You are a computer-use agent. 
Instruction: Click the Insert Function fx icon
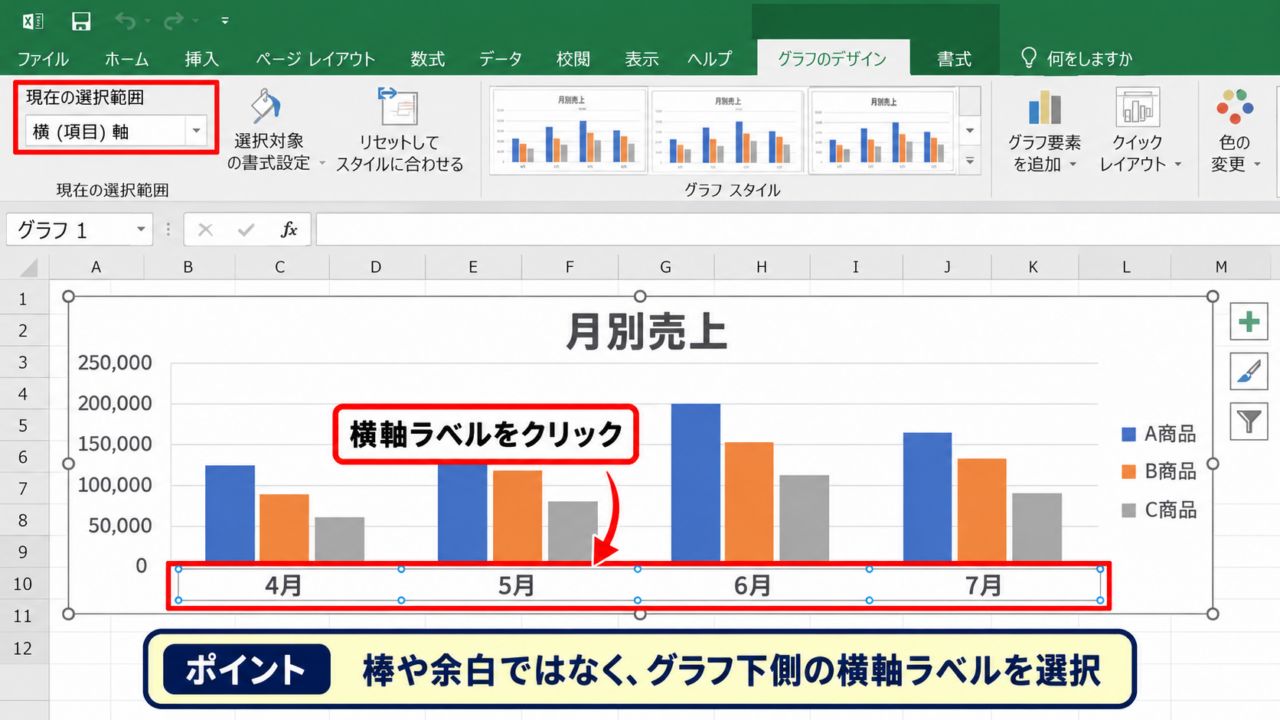[289, 230]
